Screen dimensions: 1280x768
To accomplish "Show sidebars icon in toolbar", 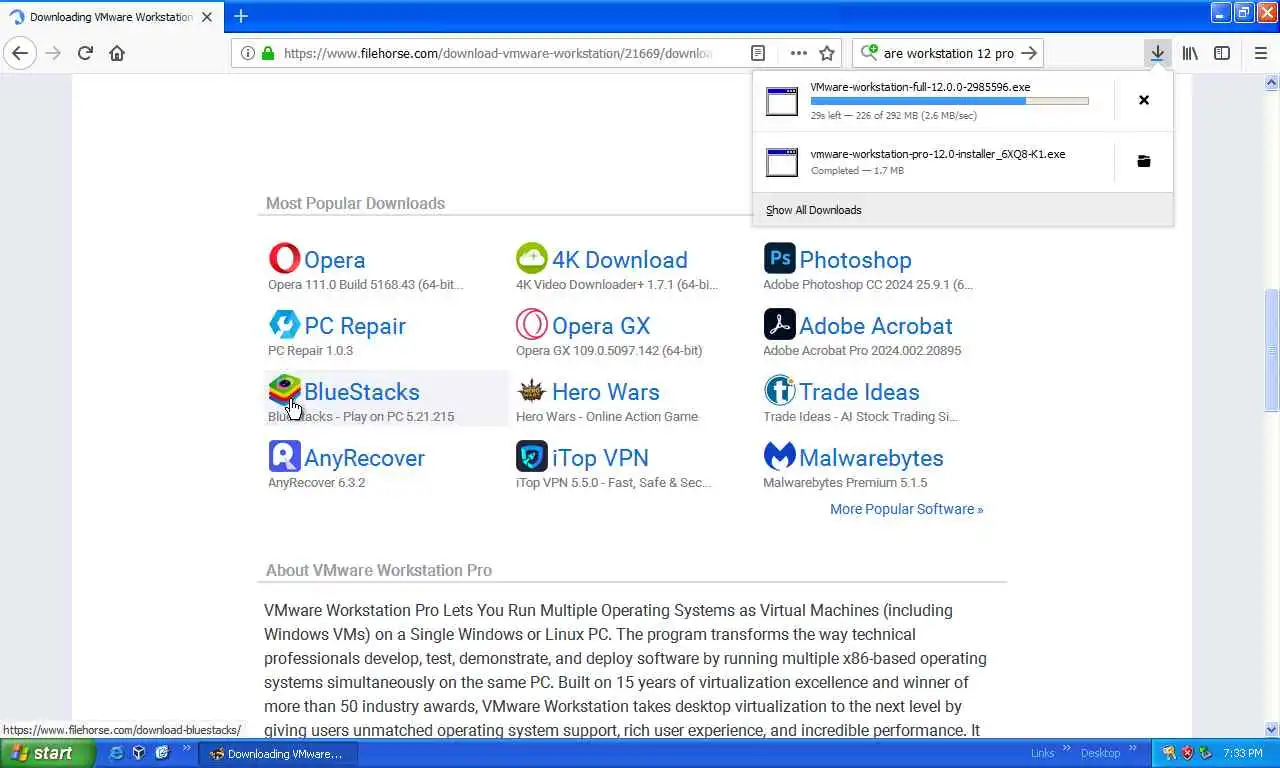I will click(x=1222, y=53).
